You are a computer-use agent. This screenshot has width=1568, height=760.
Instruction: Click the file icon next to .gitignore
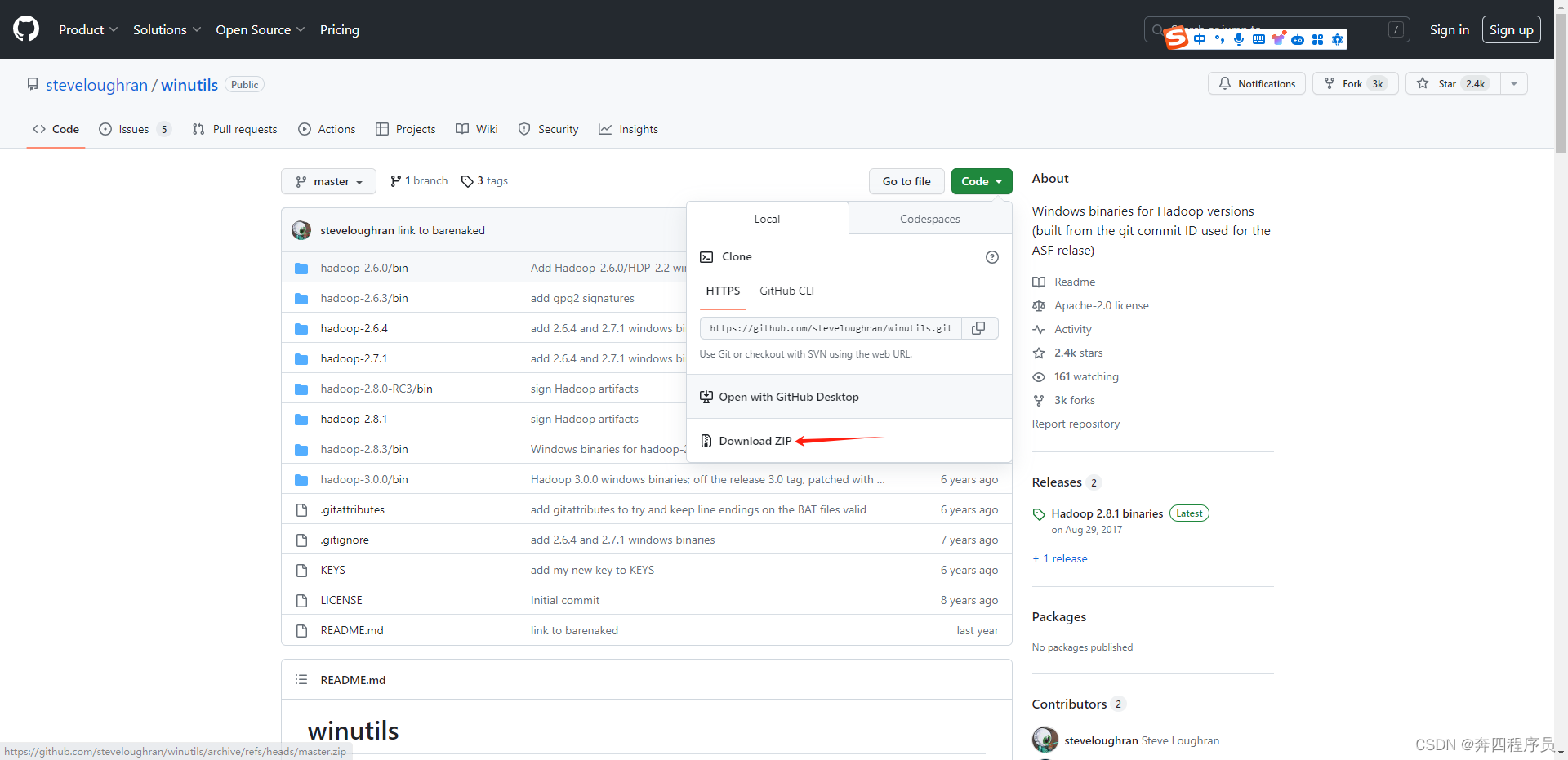coord(301,540)
